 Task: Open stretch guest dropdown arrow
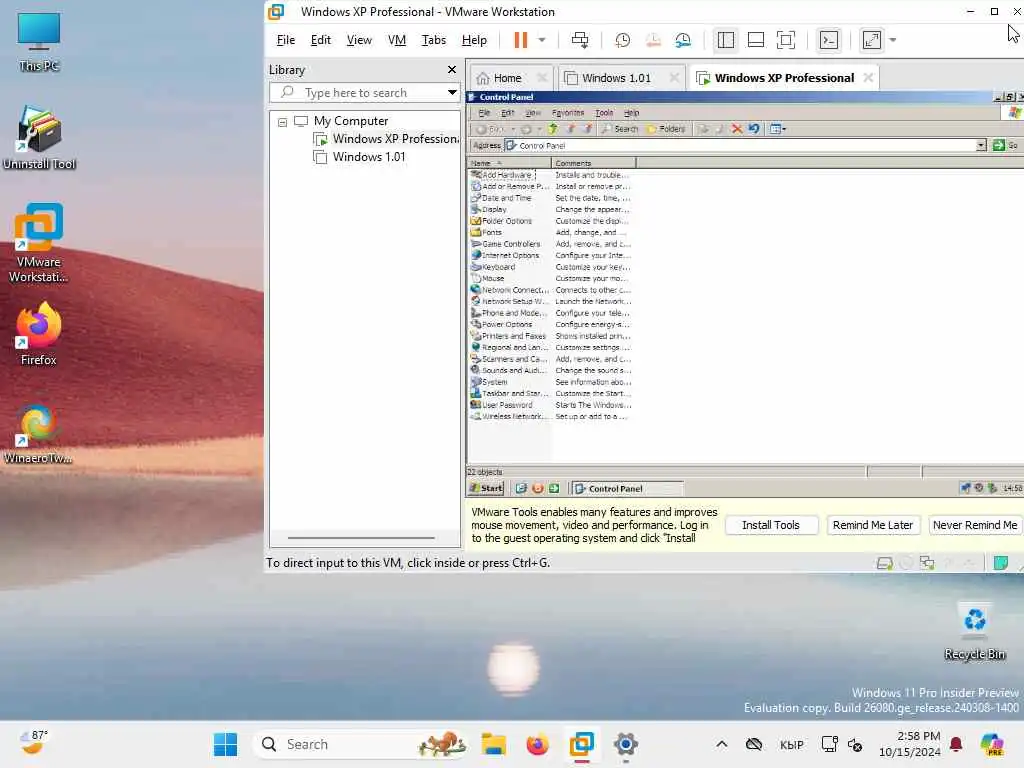tap(893, 40)
